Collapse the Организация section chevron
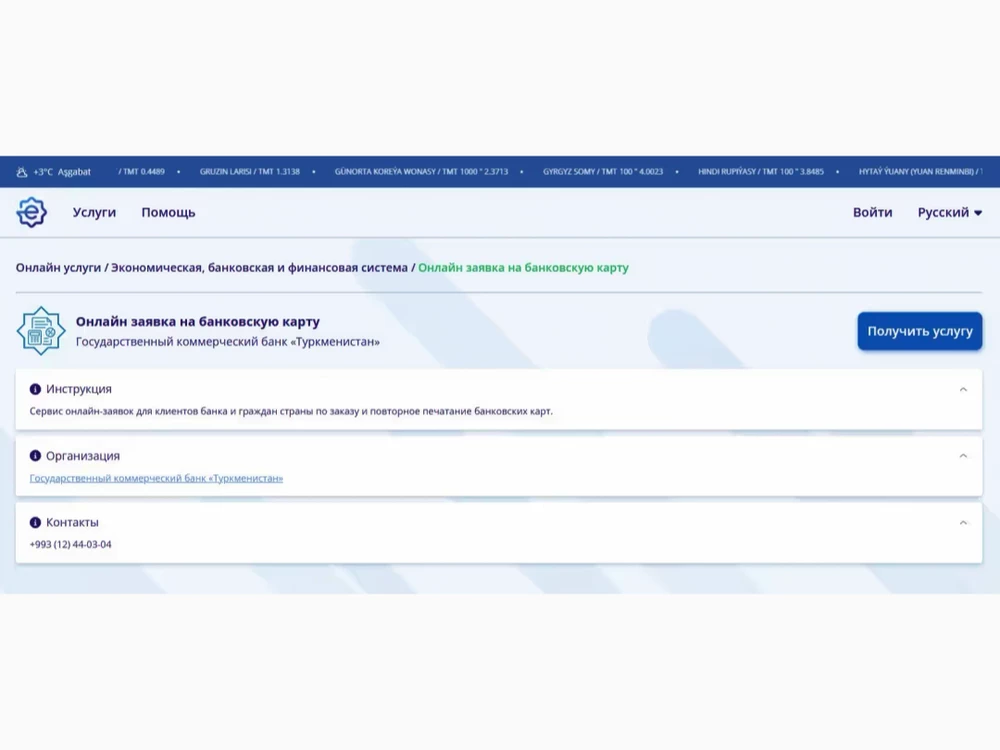Screen dimensions: 1000x750 coord(963,455)
